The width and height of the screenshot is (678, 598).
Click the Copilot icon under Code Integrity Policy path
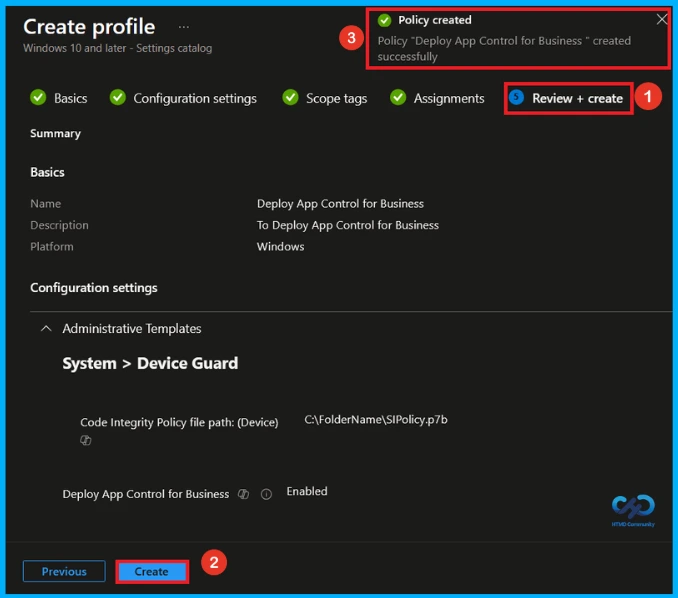[x=86, y=440]
